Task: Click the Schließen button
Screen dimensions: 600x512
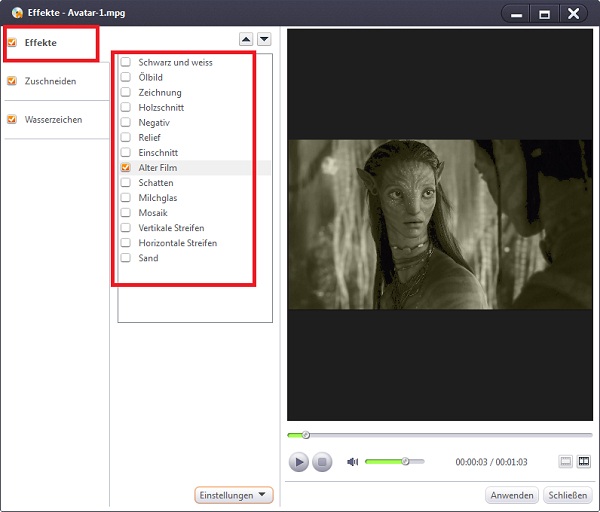Action: click(x=567, y=495)
